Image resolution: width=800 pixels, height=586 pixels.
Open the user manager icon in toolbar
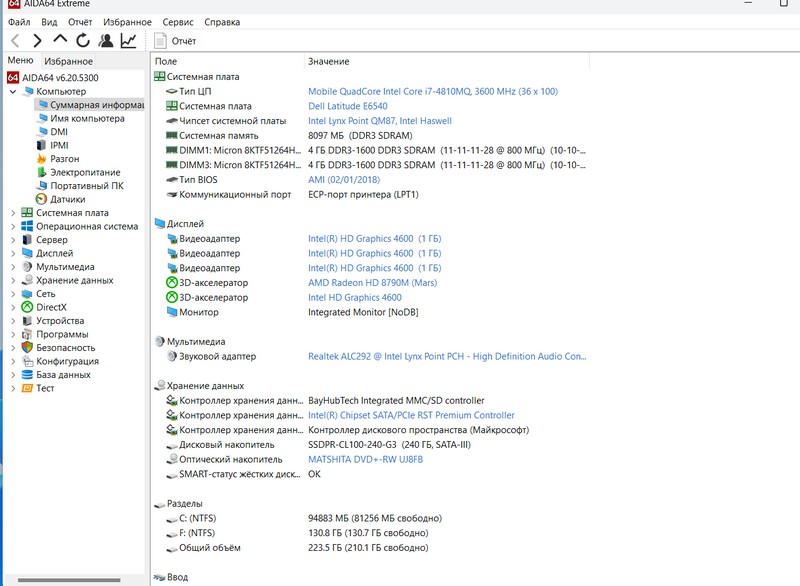click(x=106, y=41)
